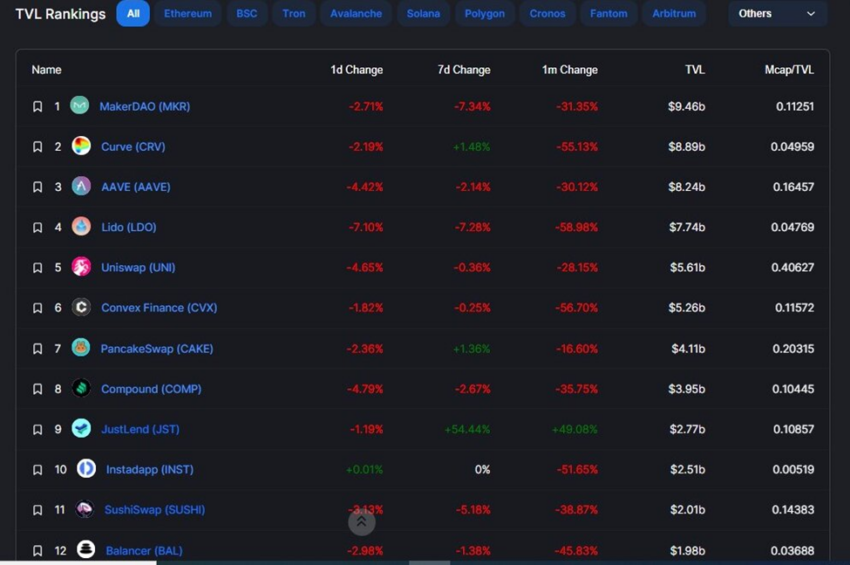The height and width of the screenshot is (565, 850).
Task: Sort by the TVL column header
Action: pyautogui.click(x=694, y=69)
